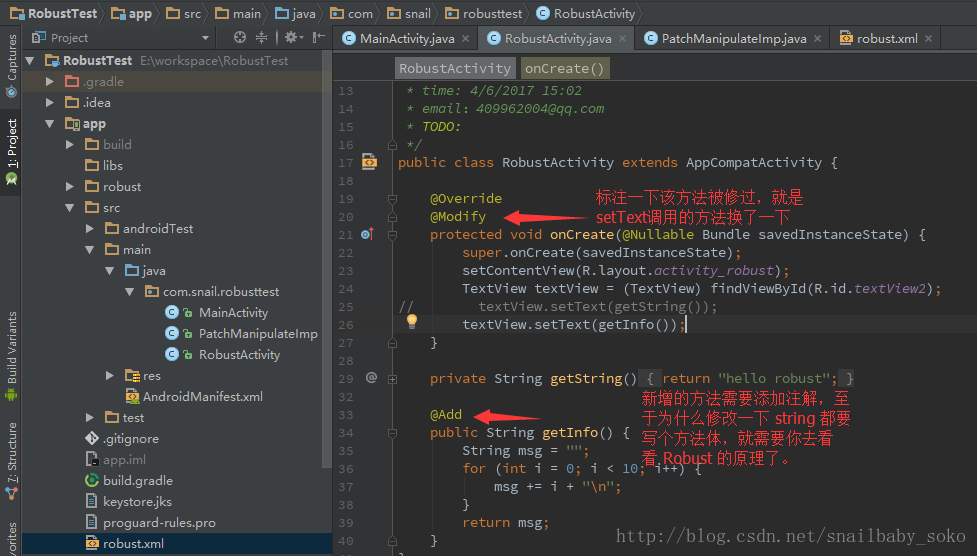Viewport: 977px width, 556px height.
Task: Click the @ gutter marker on line 29
Action: [x=371, y=377]
